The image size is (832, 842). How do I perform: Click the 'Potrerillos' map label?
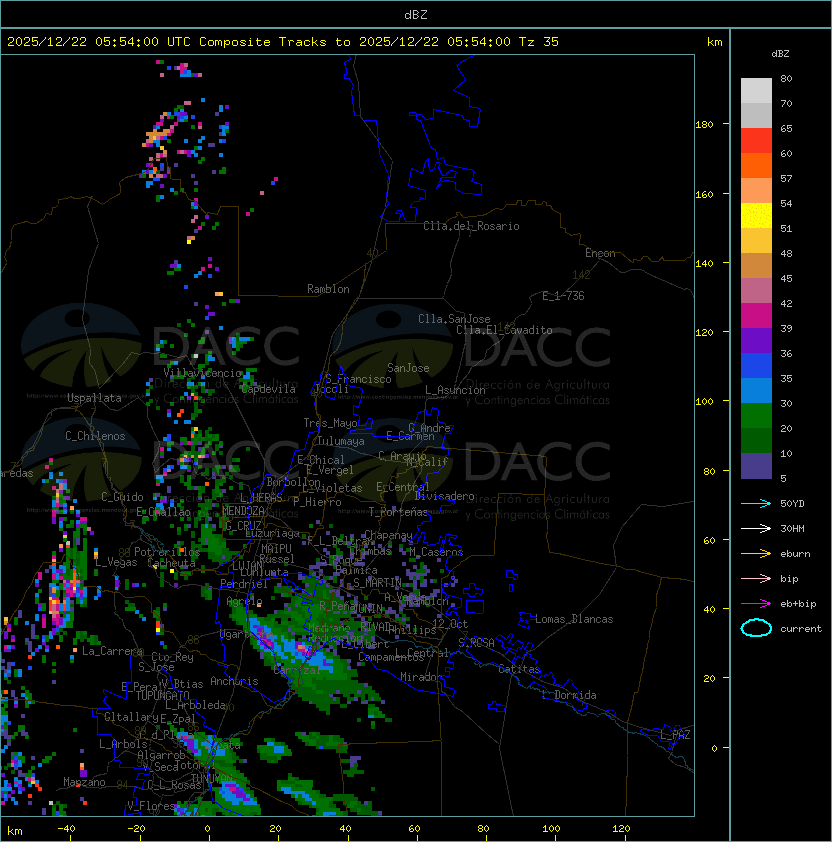(167, 552)
